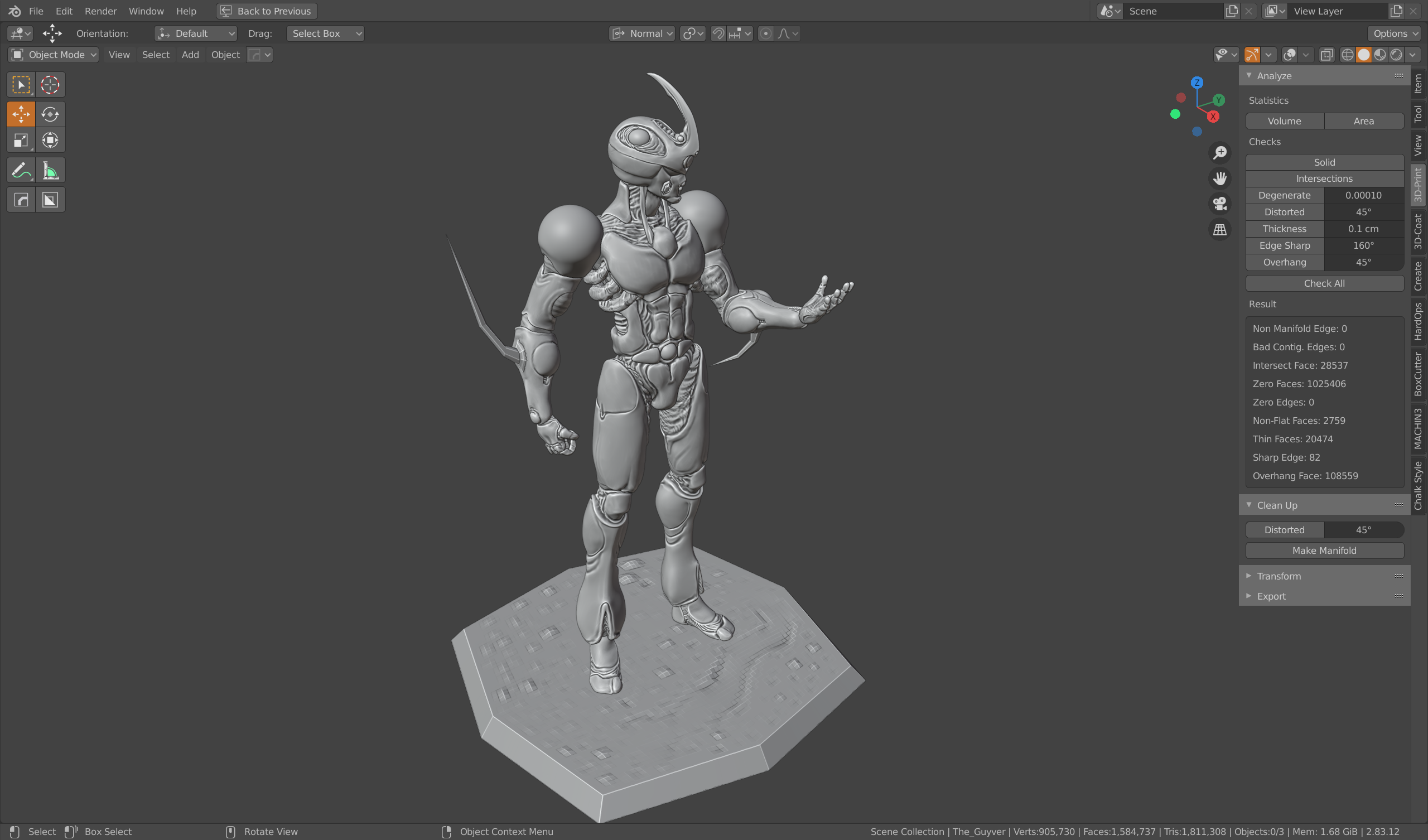This screenshot has width=1428, height=840.
Task: Select the Measure tool
Action: pyautogui.click(x=50, y=170)
